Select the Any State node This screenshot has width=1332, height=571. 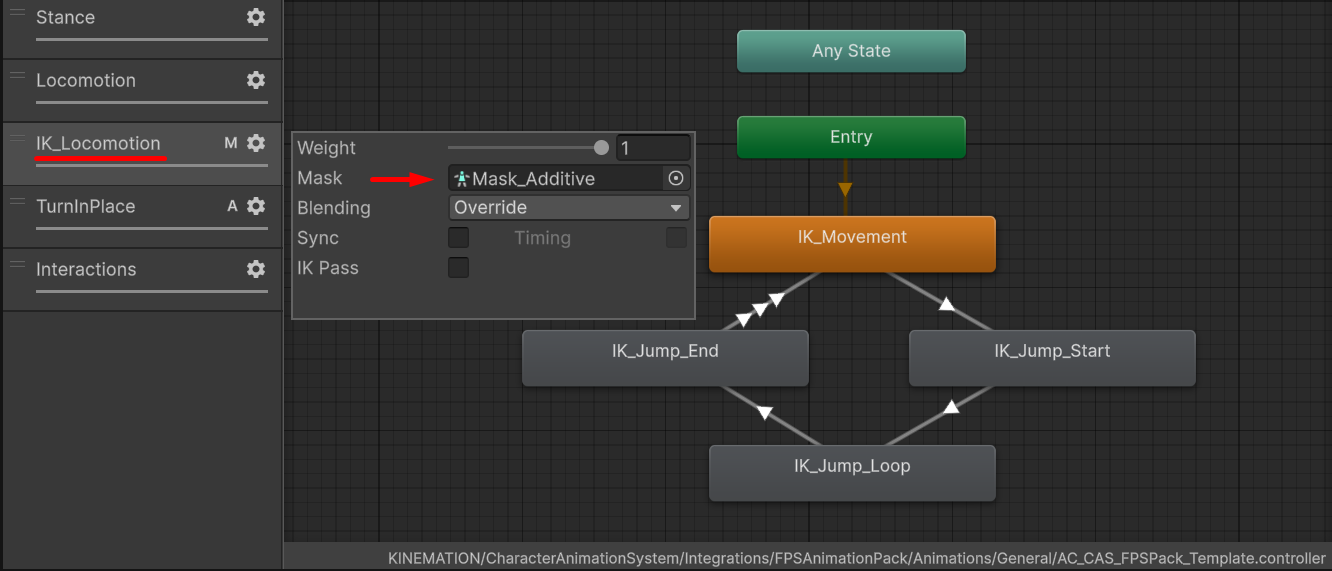(851, 51)
